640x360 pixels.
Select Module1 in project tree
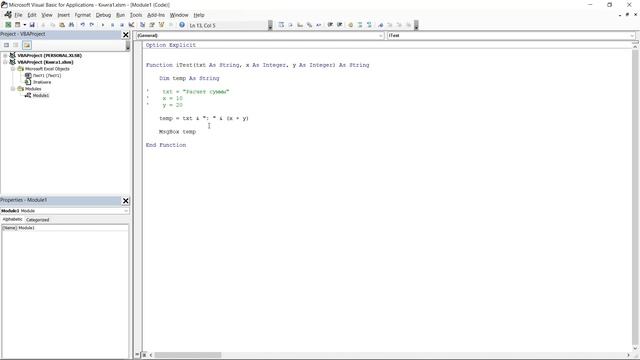[x=40, y=96]
